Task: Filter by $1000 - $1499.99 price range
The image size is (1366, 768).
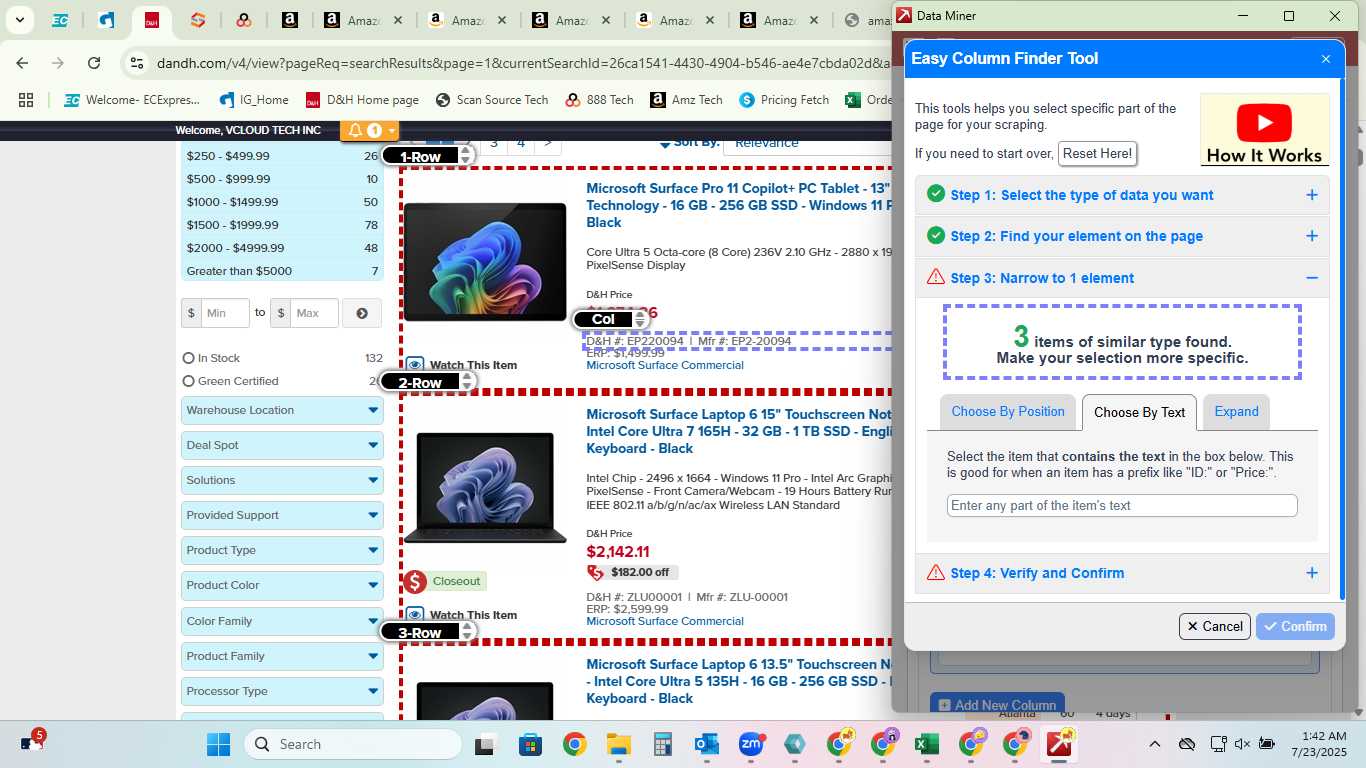Action: point(232,202)
